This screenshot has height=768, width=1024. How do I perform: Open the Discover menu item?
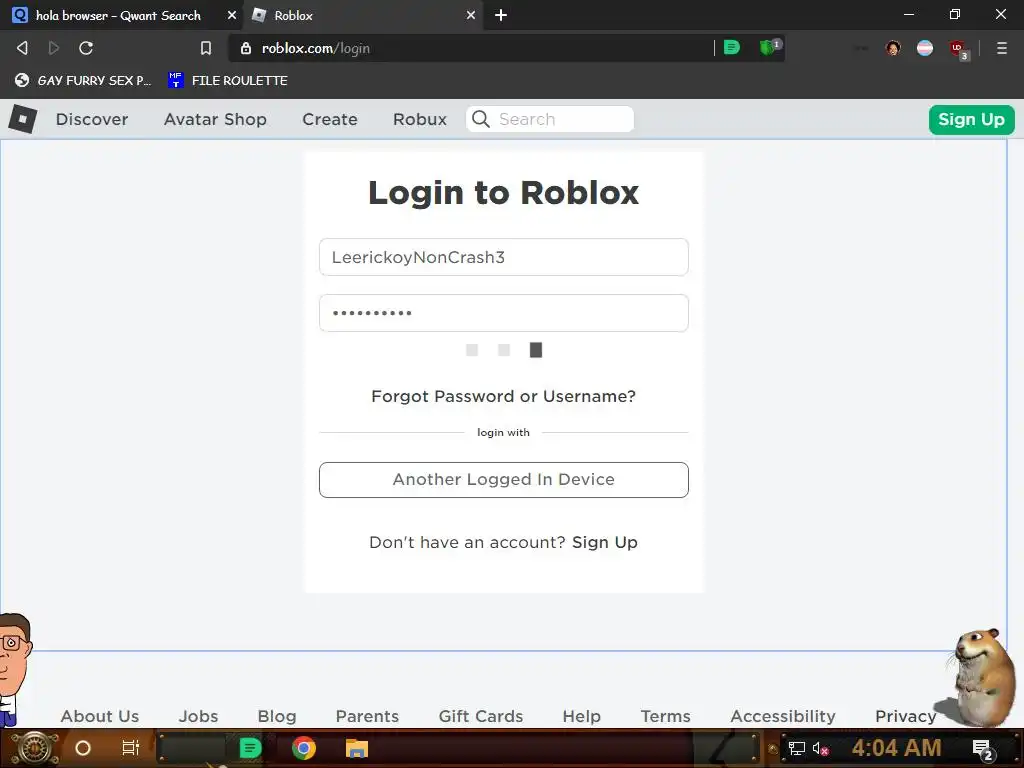pos(92,120)
